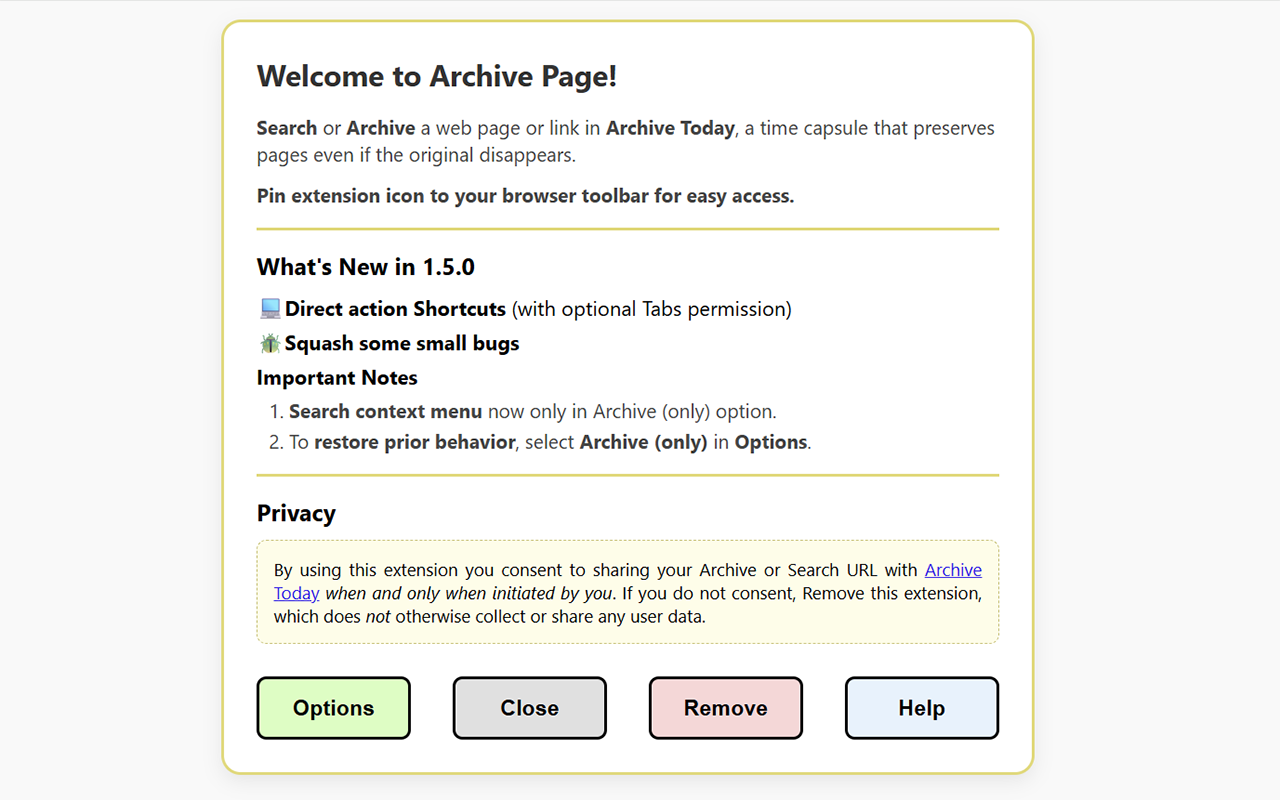Screen dimensions: 1280x800
Task: Click the heading "Welcome to Archive Page!"
Action: [437, 76]
